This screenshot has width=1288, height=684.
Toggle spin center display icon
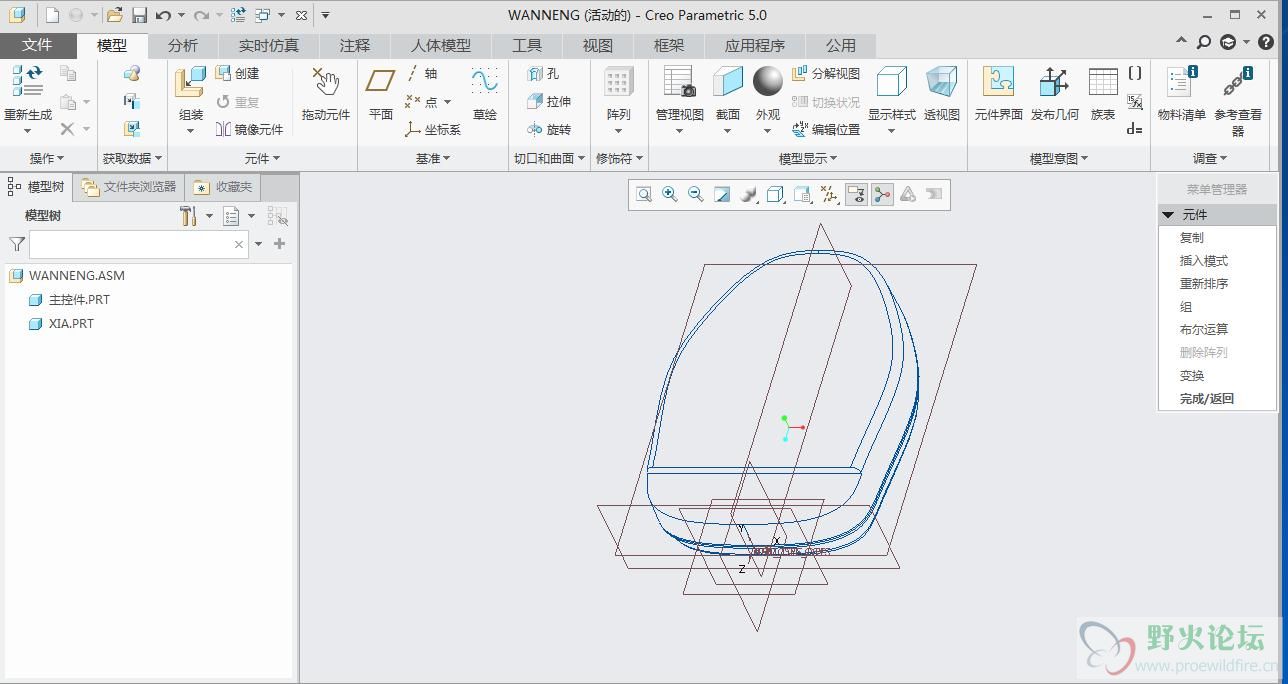882,195
